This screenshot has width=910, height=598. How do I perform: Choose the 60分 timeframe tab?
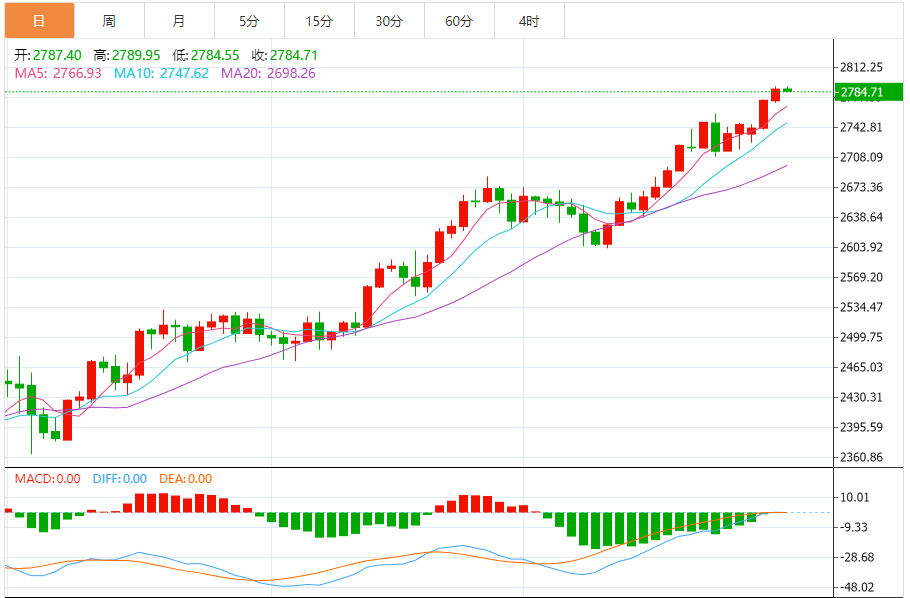coord(459,20)
